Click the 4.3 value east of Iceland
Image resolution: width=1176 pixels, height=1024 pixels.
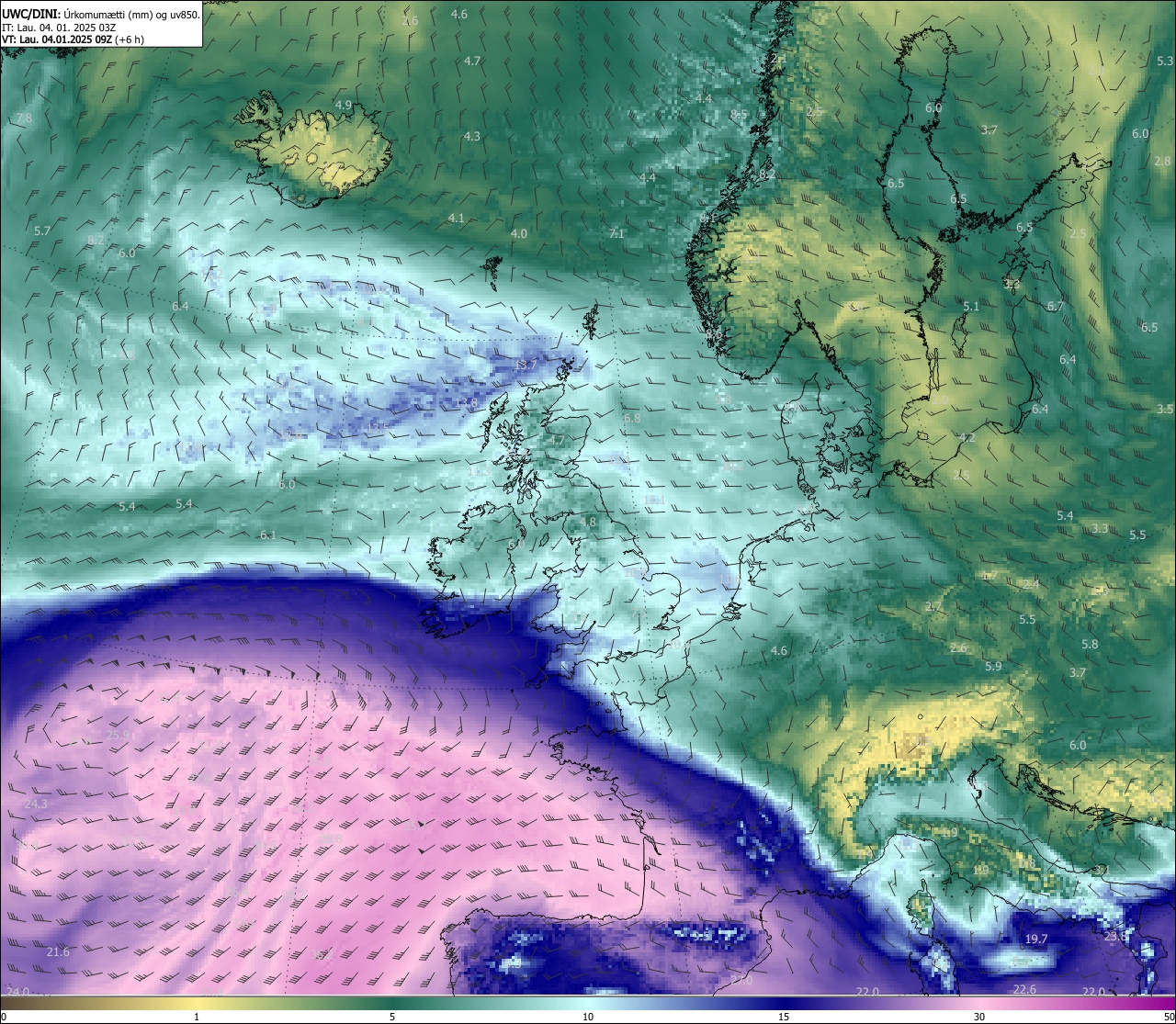click(x=472, y=136)
